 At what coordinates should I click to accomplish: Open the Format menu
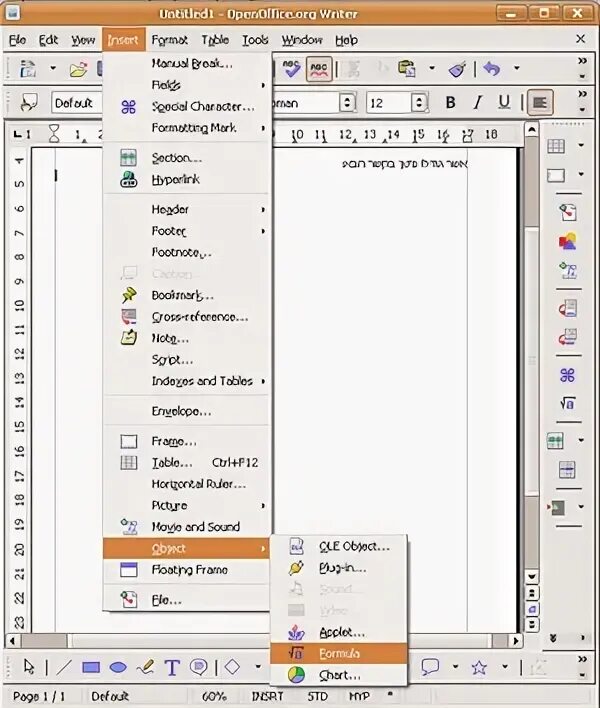click(x=169, y=40)
